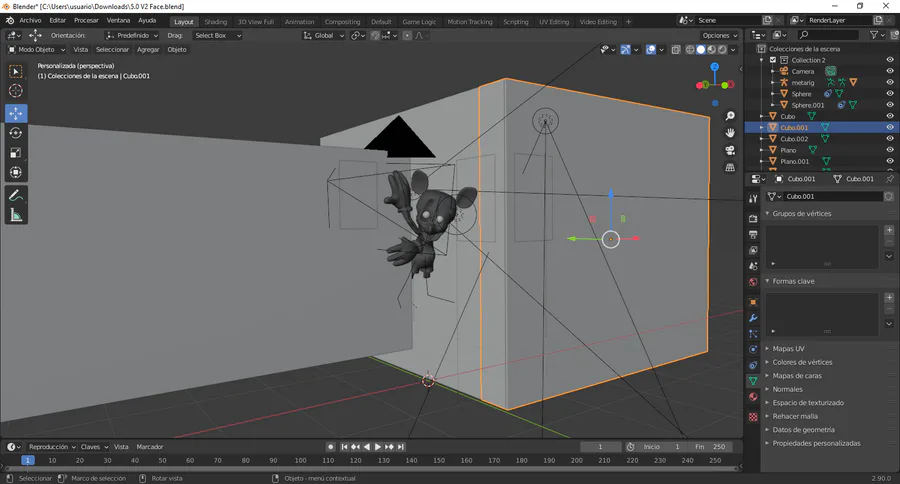The width and height of the screenshot is (900, 484).
Task: Expand the Mapas UV panel
Action: coord(767,349)
